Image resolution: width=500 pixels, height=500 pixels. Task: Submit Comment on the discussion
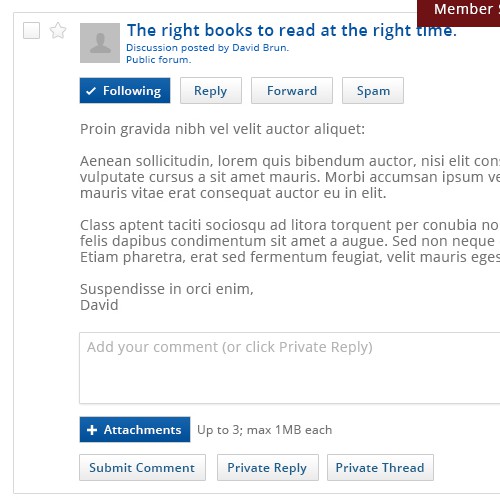point(142,468)
